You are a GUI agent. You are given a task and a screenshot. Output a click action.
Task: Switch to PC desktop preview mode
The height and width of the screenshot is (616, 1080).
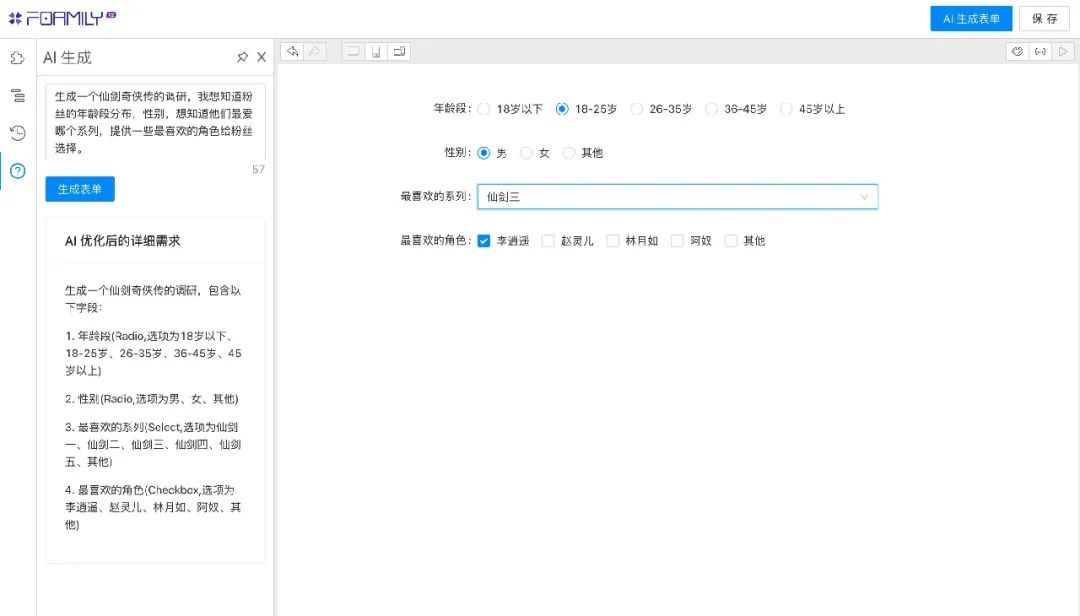tap(353, 52)
